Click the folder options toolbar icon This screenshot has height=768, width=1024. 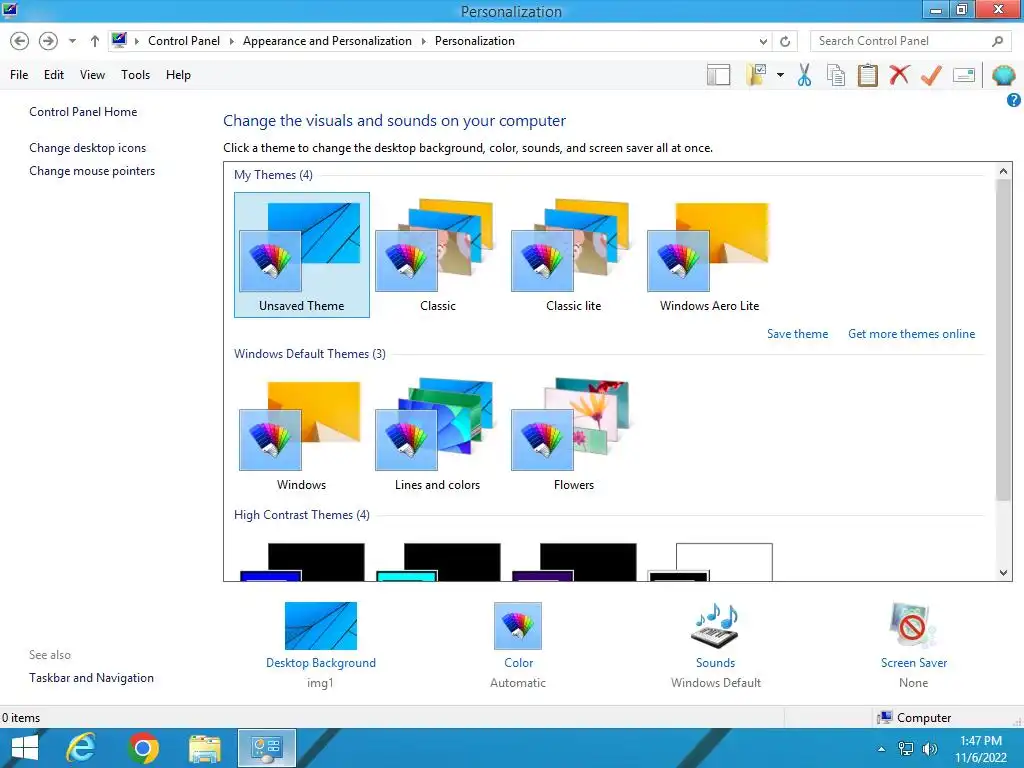tap(757, 74)
